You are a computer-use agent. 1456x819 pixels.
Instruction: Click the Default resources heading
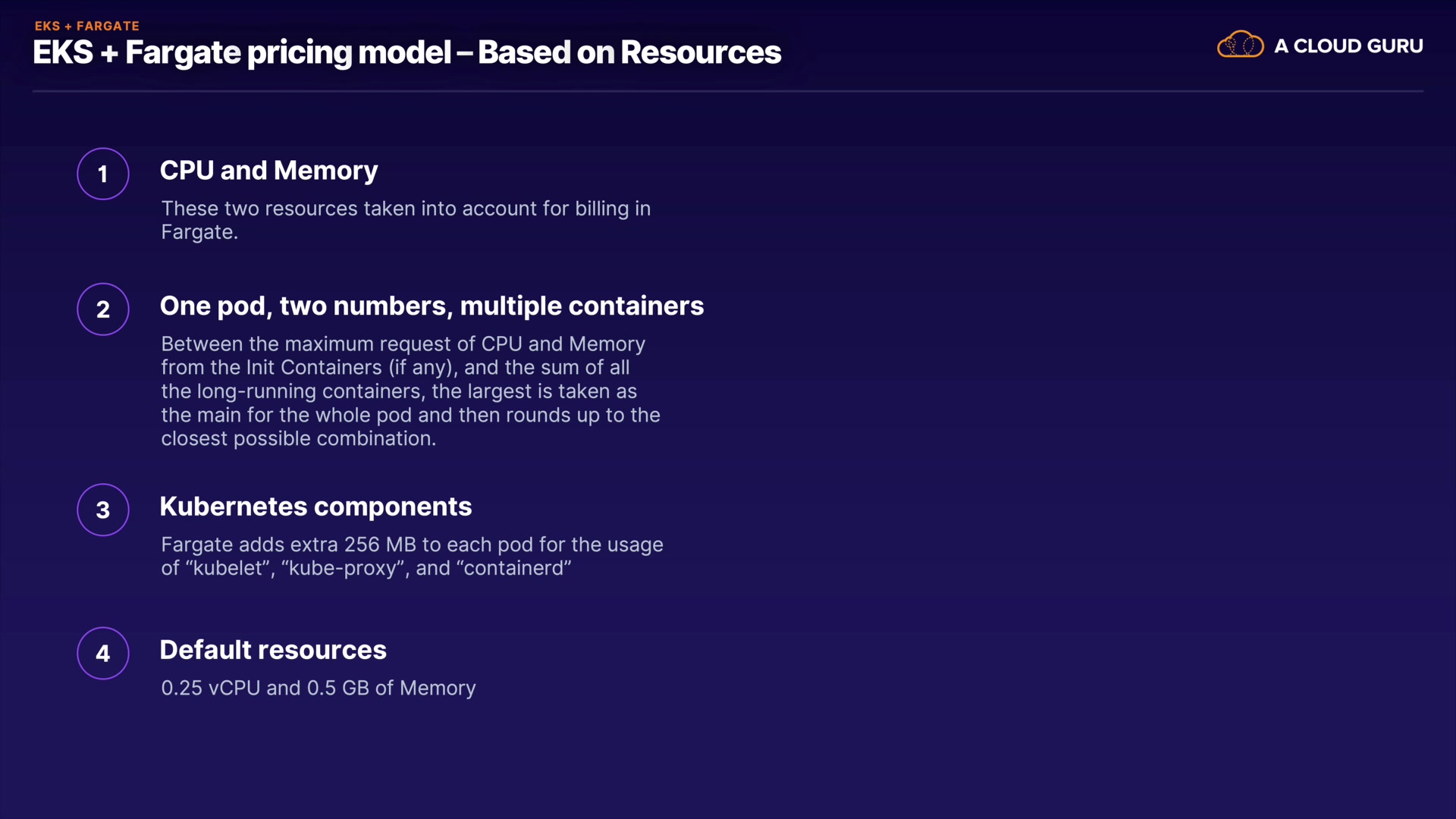click(273, 650)
